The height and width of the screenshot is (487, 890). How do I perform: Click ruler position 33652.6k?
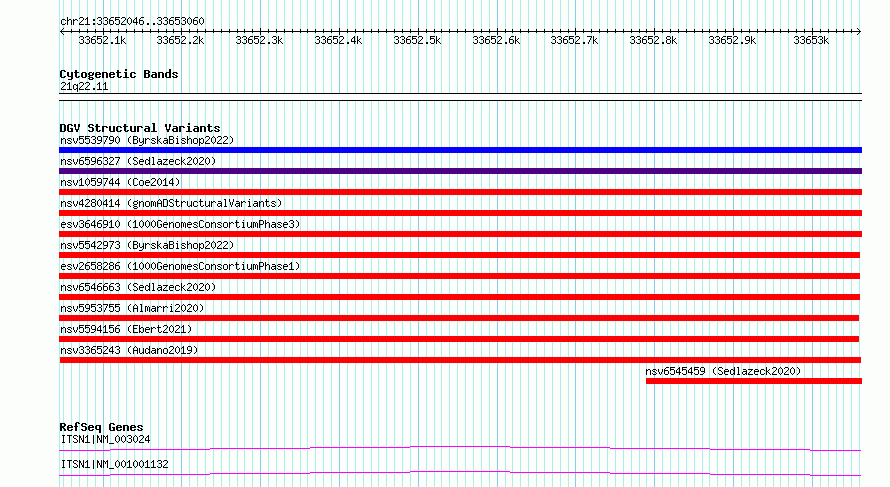point(496,40)
